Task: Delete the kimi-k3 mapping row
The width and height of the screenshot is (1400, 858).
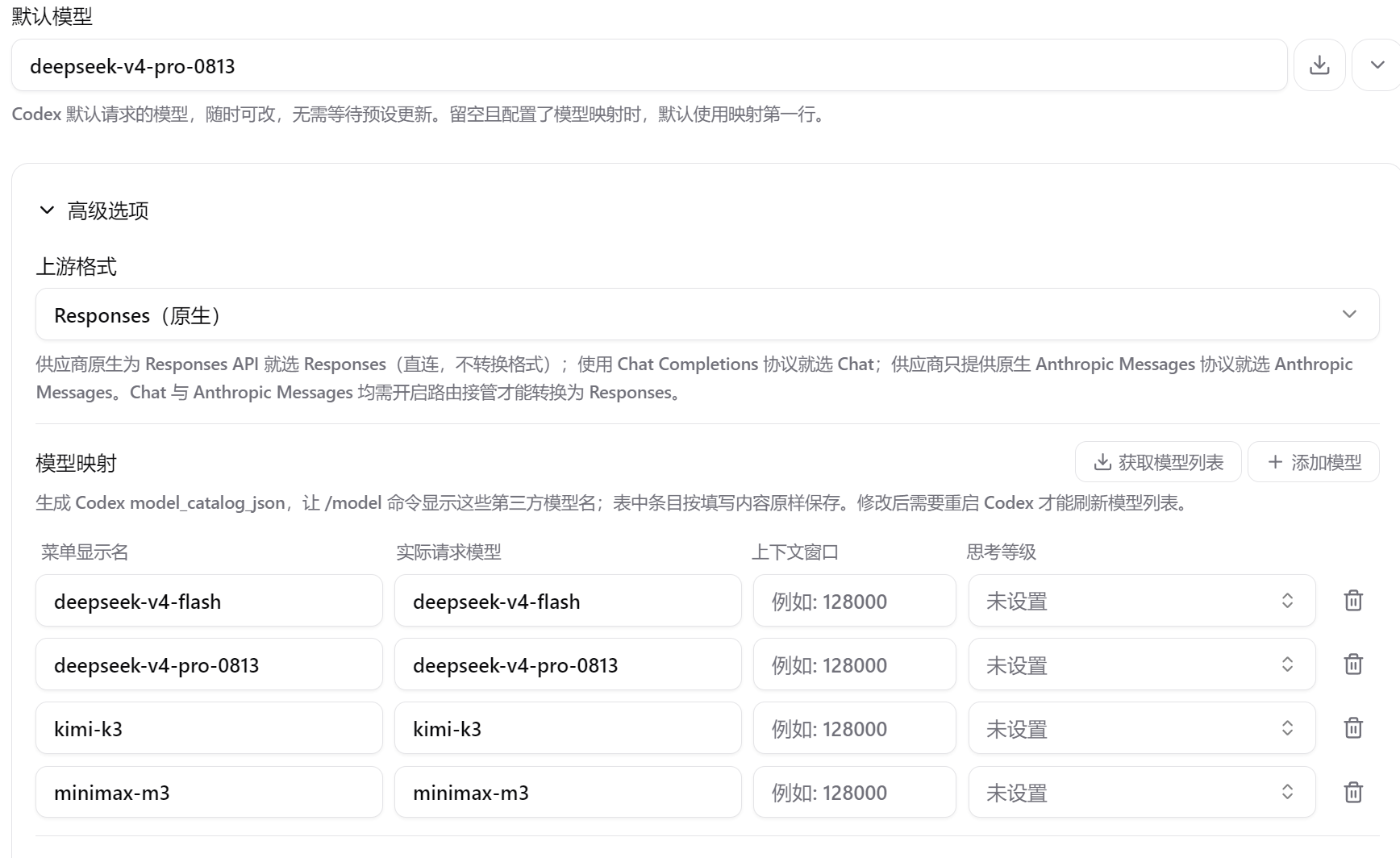Action: [x=1353, y=728]
